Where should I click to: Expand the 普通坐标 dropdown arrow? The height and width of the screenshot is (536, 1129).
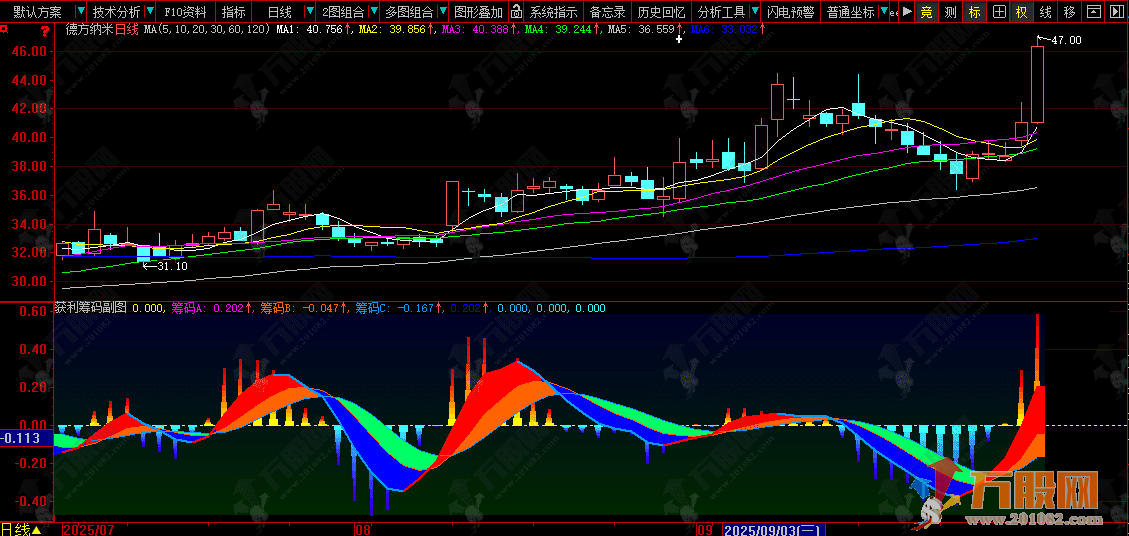coord(882,12)
